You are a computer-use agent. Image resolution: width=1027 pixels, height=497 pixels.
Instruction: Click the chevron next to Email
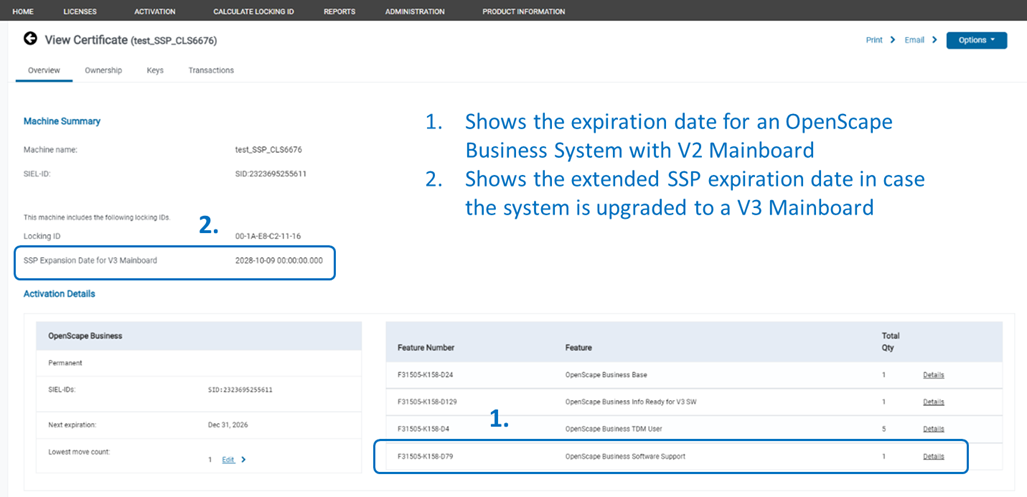coord(935,40)
